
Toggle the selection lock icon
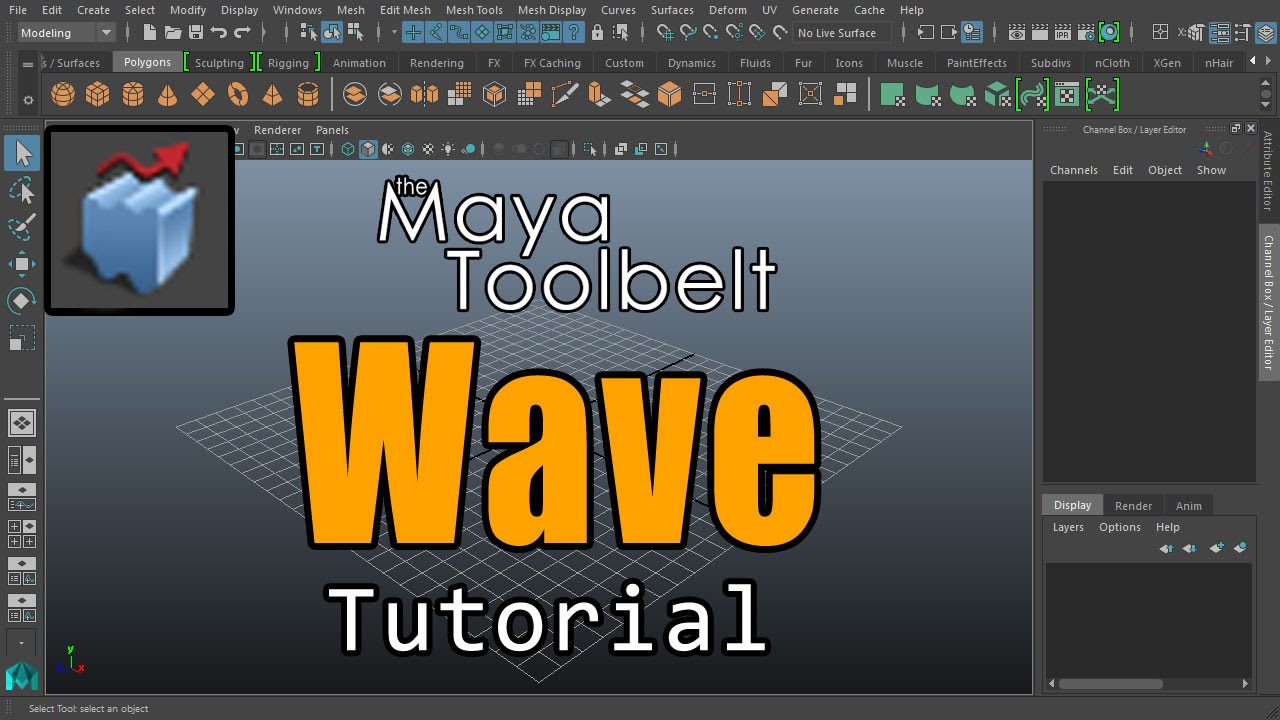598,33
